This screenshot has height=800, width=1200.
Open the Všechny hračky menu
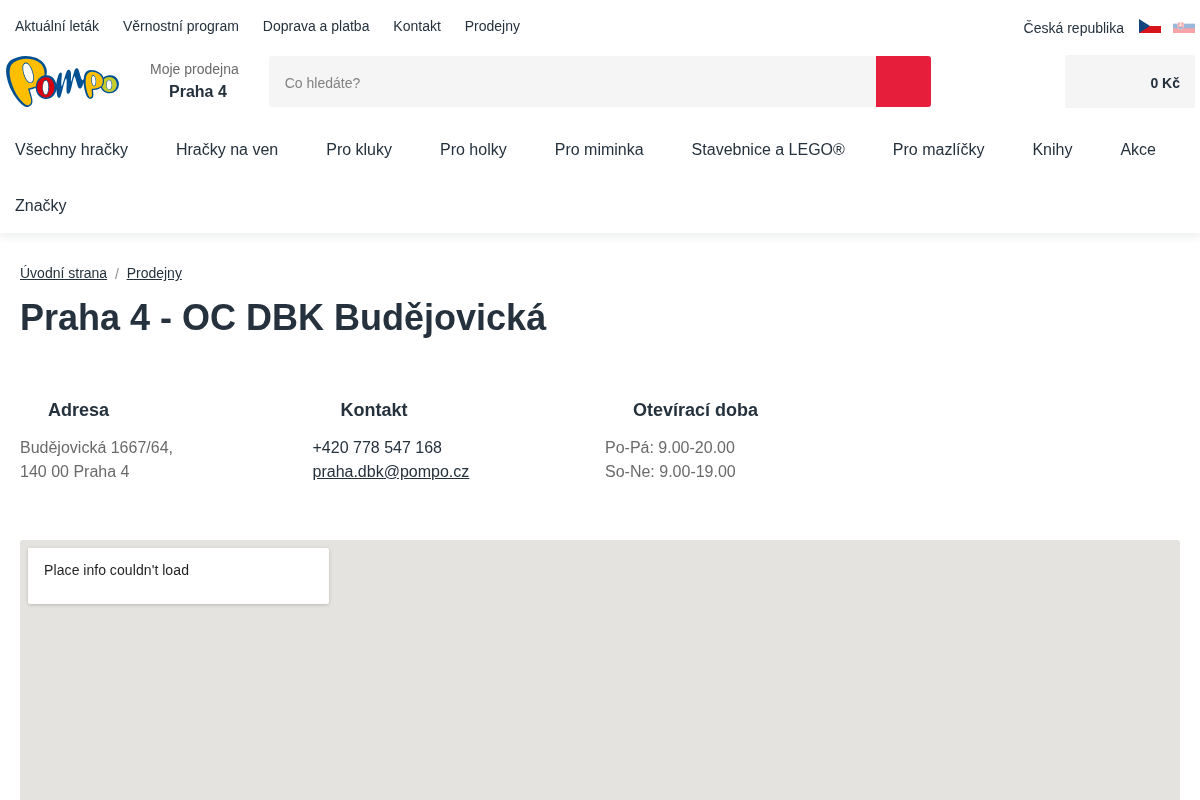71,150
